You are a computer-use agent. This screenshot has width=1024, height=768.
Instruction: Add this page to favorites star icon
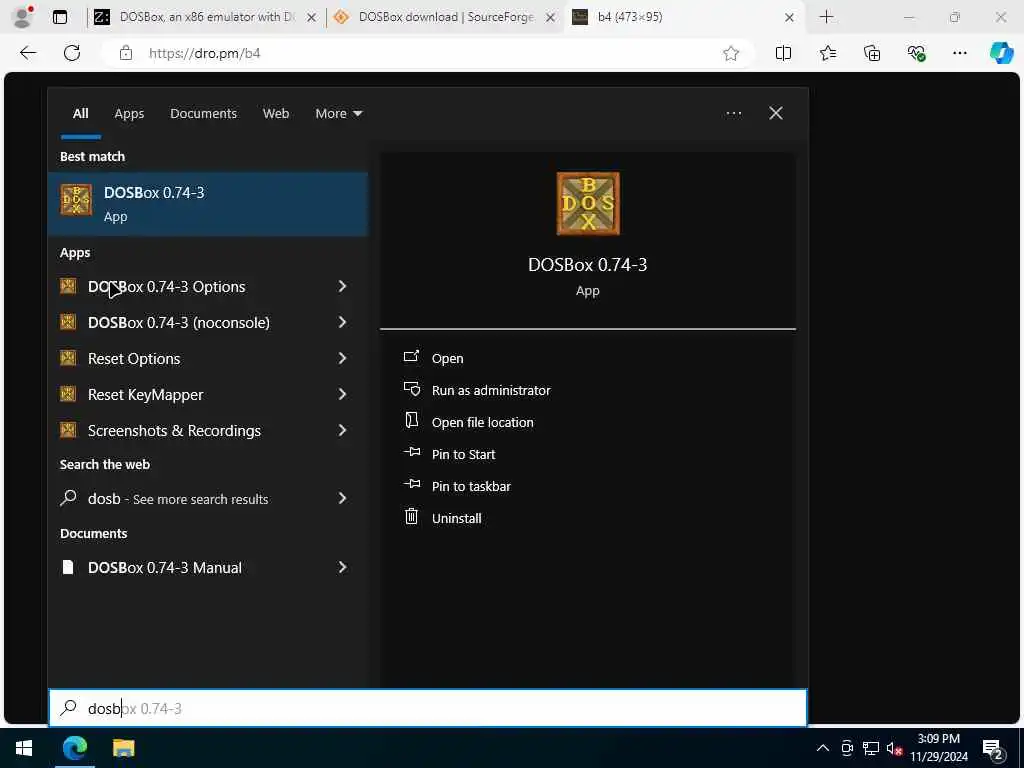pyautogui.click(x=731, y=54)
